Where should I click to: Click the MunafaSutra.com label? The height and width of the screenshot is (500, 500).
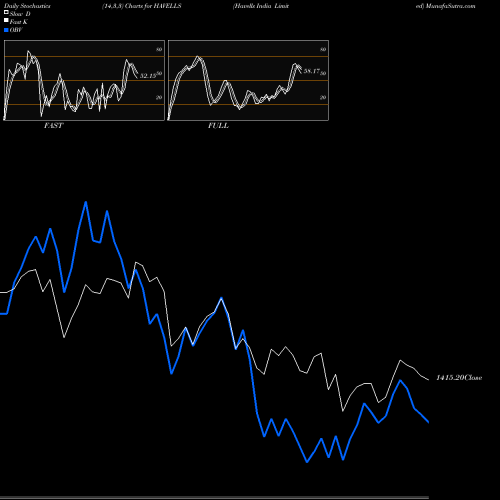click(x=450, y=6)
